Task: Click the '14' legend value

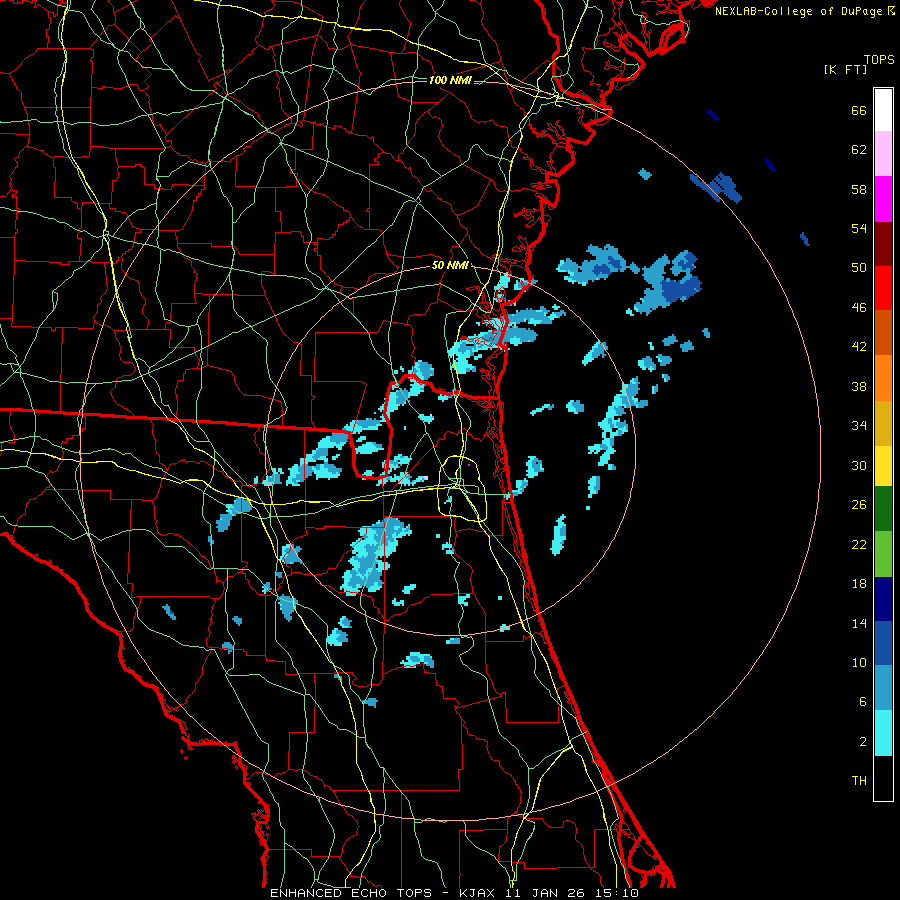Action: [x=859, y=623]
